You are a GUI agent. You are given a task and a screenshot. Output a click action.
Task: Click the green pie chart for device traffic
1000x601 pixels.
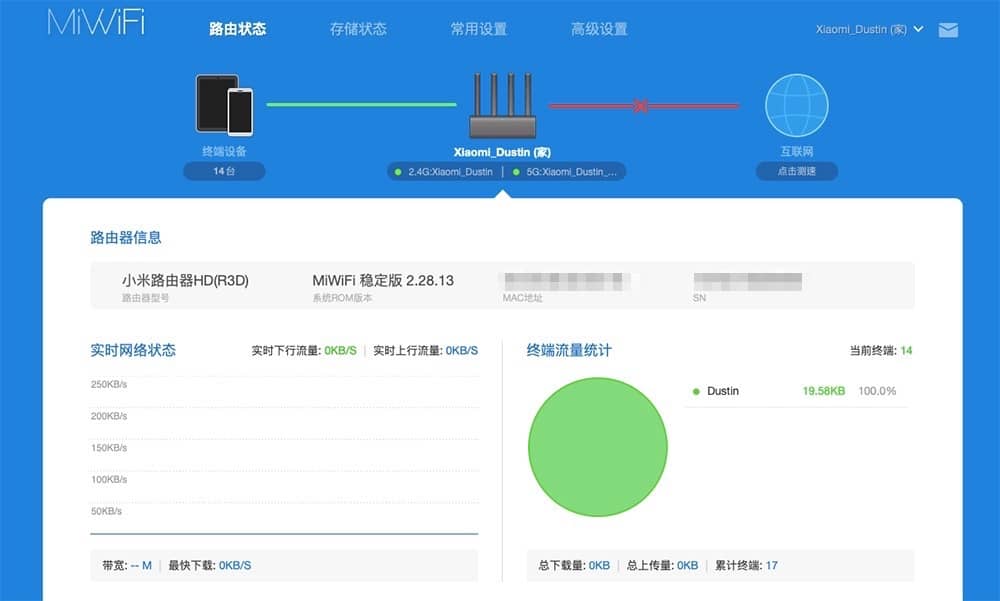[x=598, y=447]
